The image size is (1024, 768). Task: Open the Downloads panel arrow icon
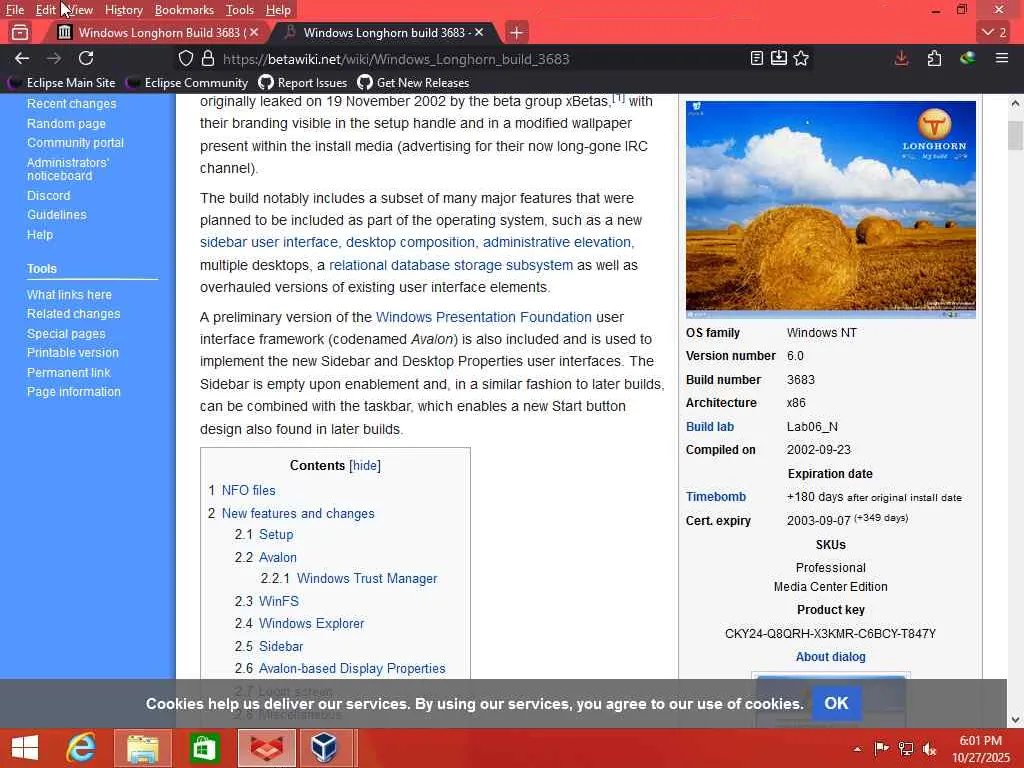[x=901, y=58]
